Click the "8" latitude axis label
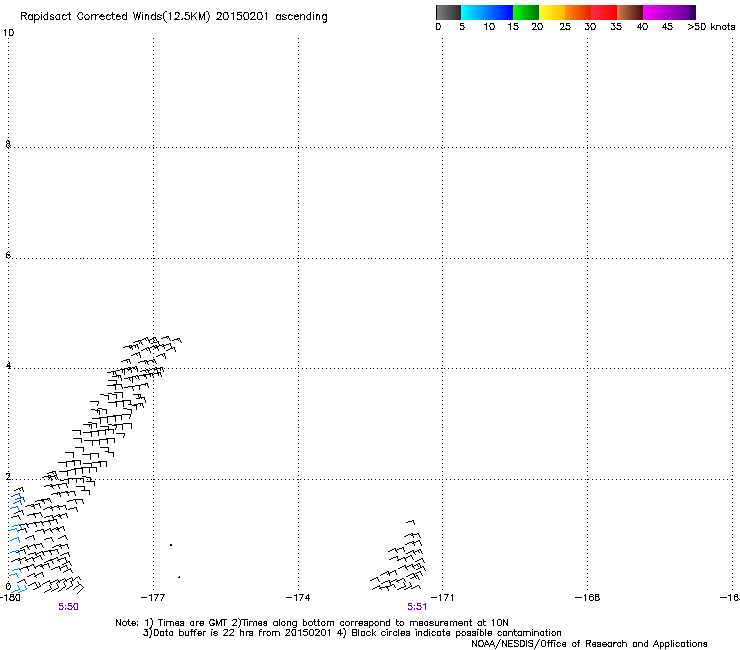The height and width of the screenshot is (650, 740). tap(8, 144)
